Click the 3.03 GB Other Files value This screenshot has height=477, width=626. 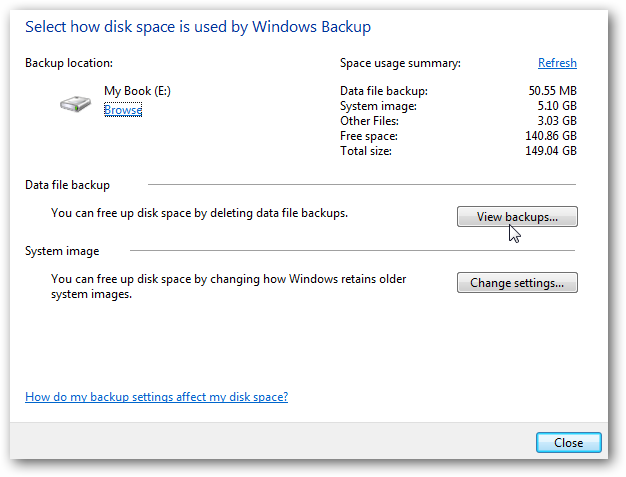click(555, 121)
